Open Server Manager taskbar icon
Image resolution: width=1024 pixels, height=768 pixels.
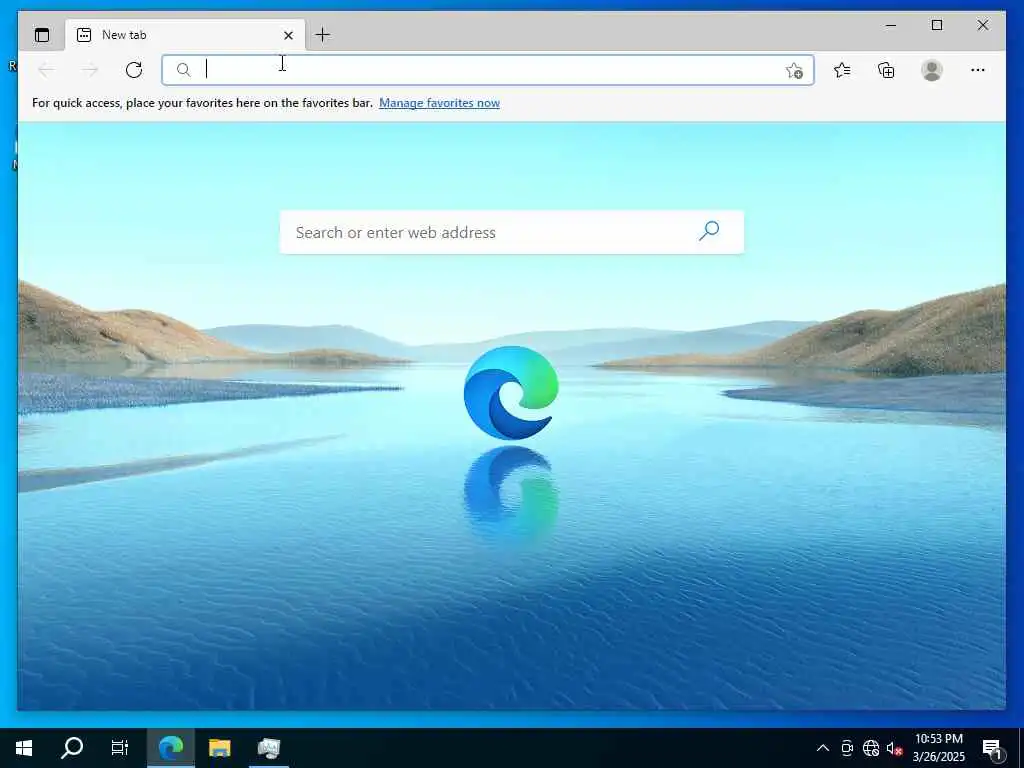point(268,748)
